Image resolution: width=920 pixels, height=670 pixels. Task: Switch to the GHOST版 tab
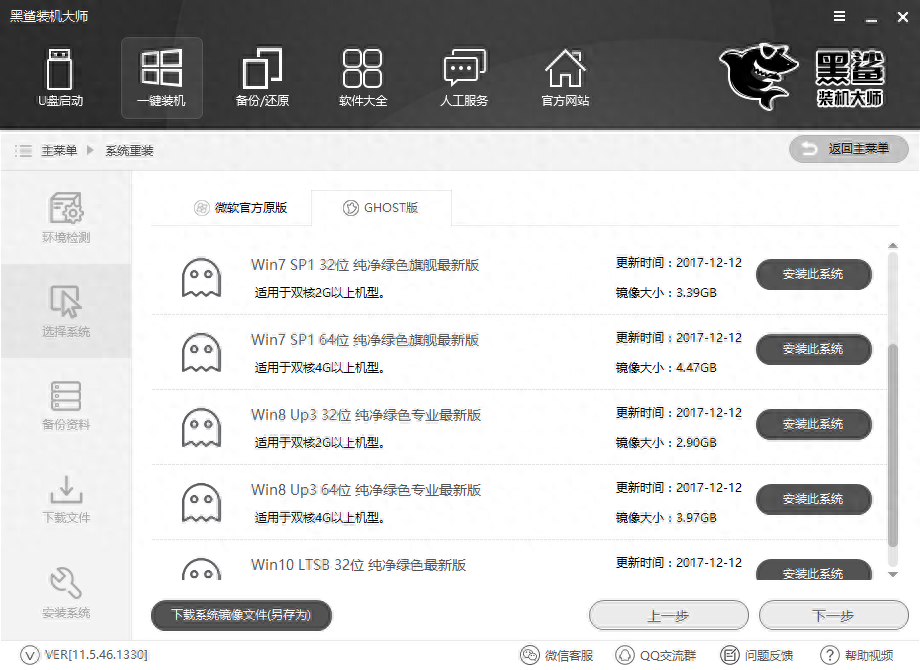pos(381,208)
